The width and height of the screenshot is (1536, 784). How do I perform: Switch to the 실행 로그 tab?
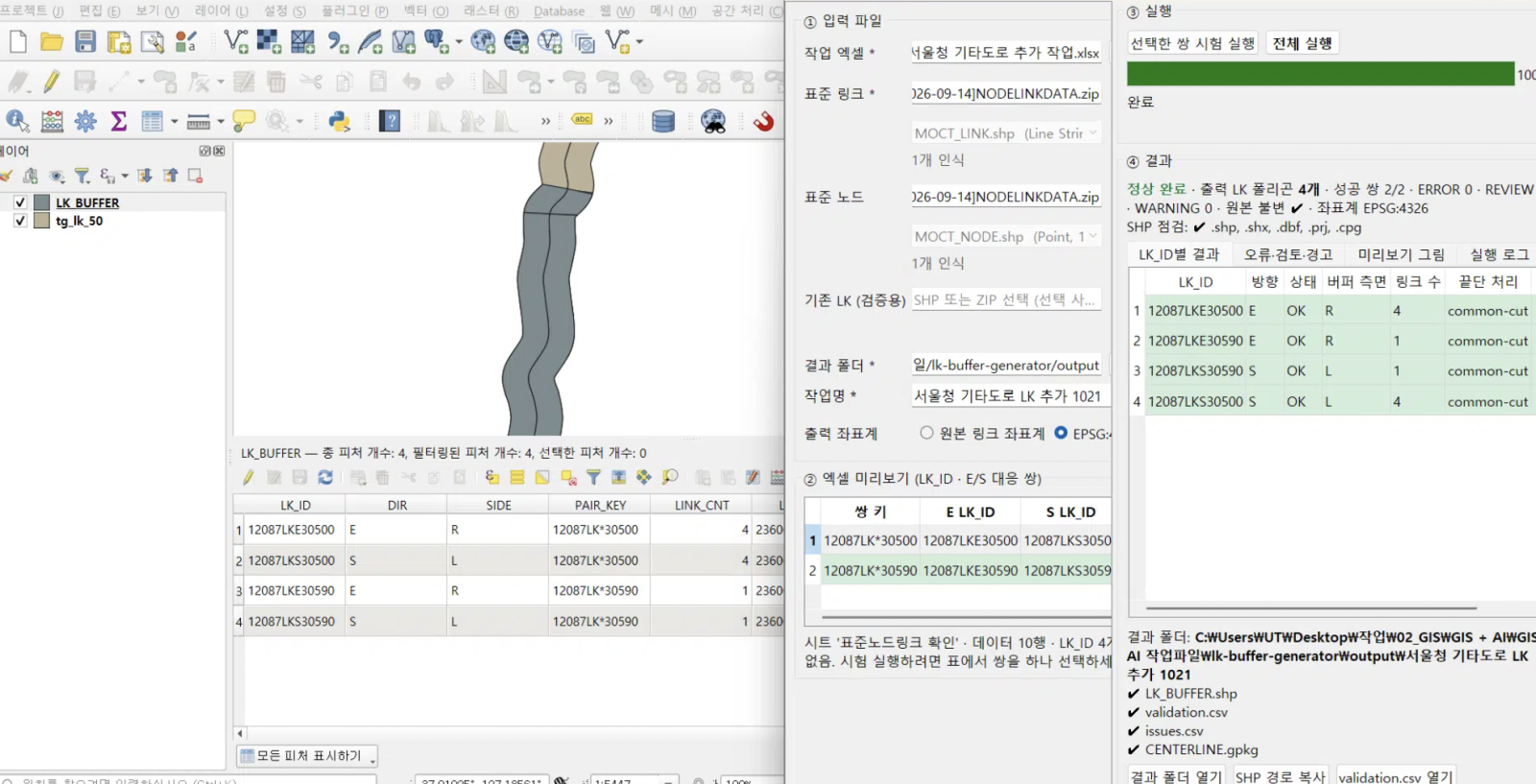(1500, 254)
